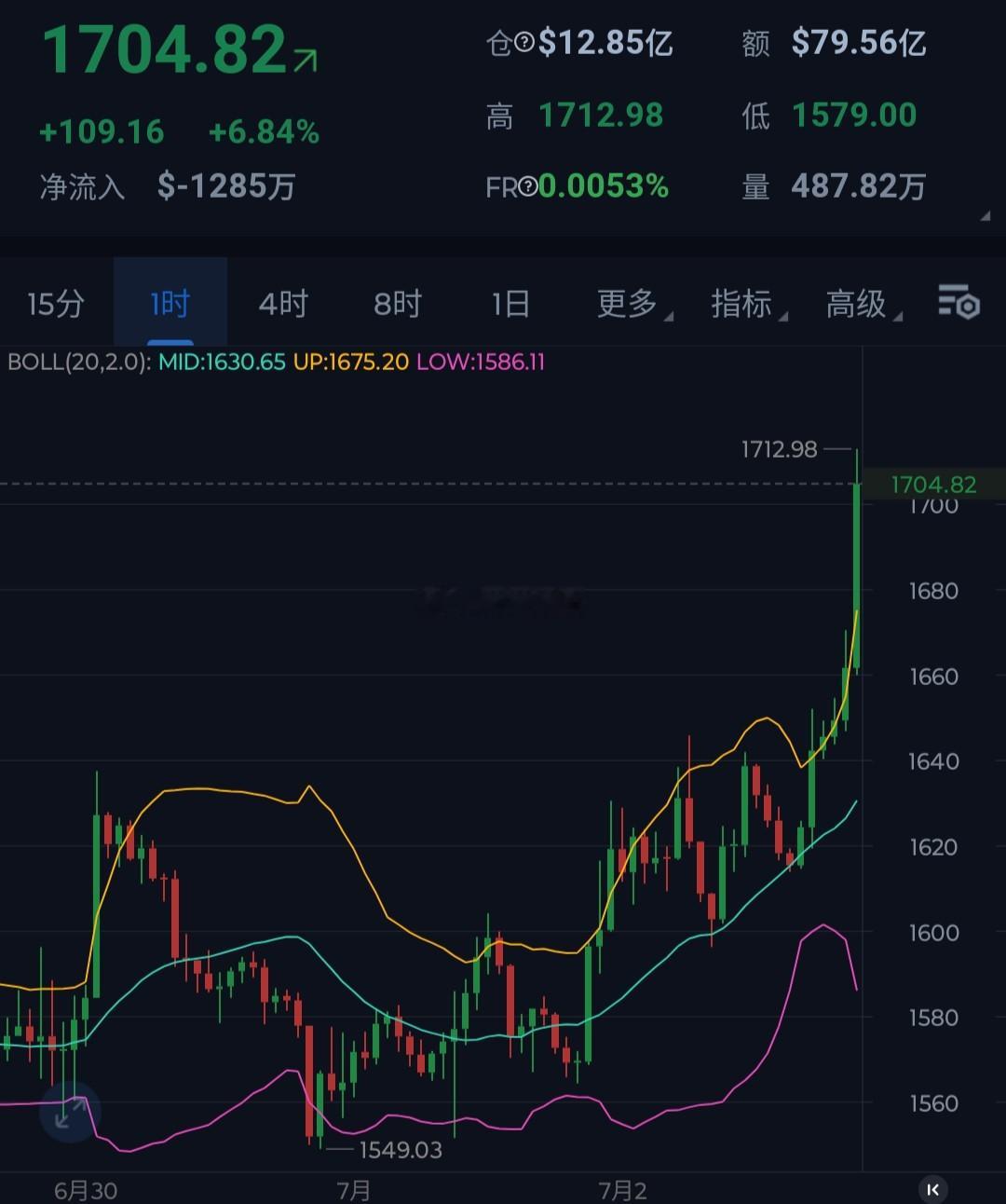Screen dimensions: 1006x1204
Task: Switch to the 15分 timeframe
Action: point(56,304)
